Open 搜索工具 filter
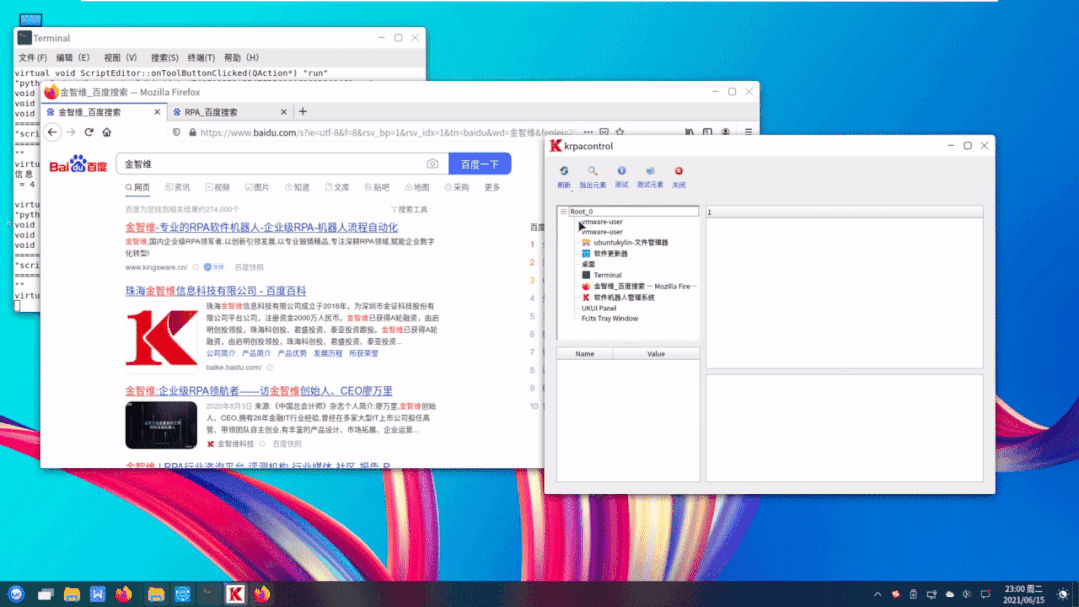The height and width of the screenshot is (607, 1079). coord(409,209)
